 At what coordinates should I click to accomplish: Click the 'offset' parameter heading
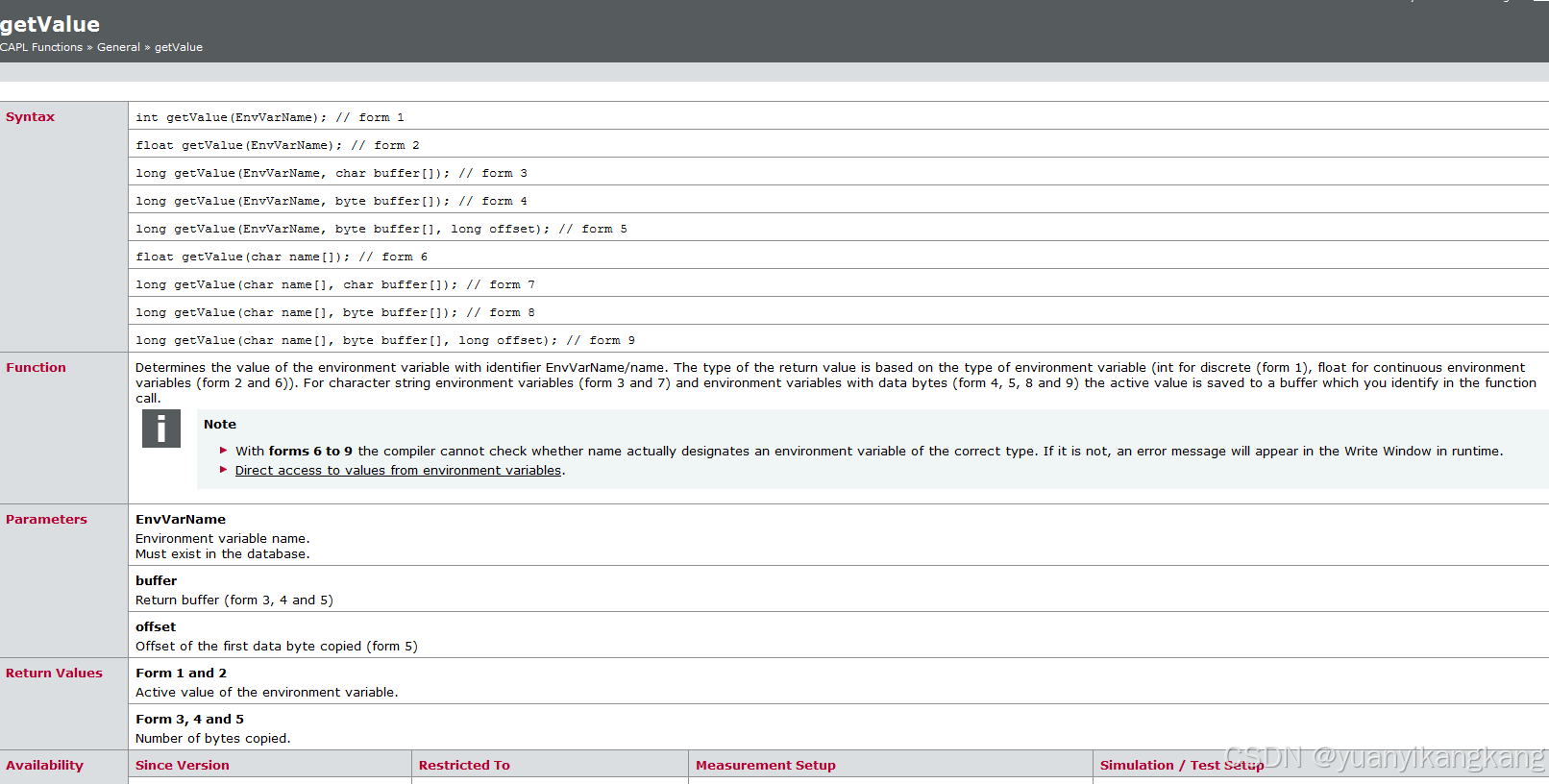156,627
